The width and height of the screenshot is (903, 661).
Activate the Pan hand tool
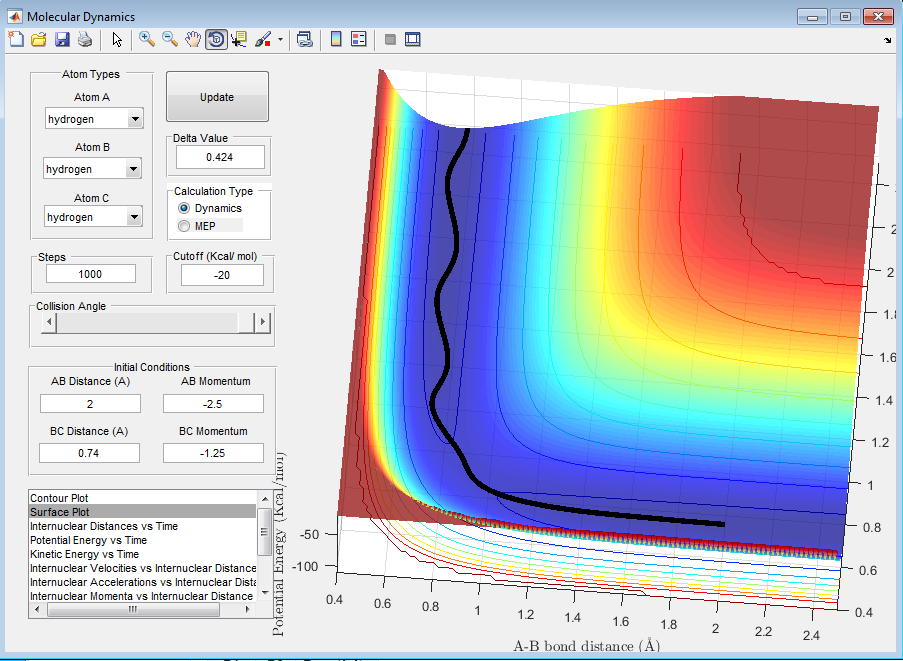click(193, 39)
